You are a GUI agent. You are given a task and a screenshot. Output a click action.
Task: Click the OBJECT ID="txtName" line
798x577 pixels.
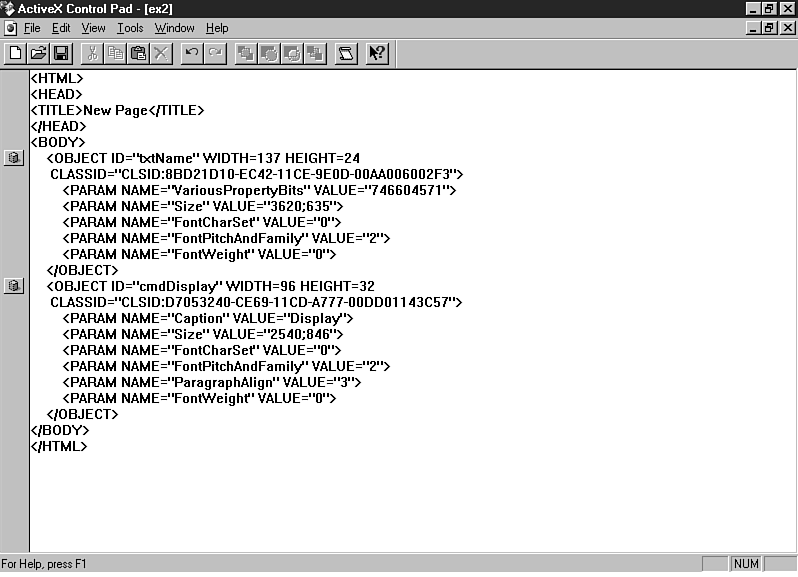(203, 158)
